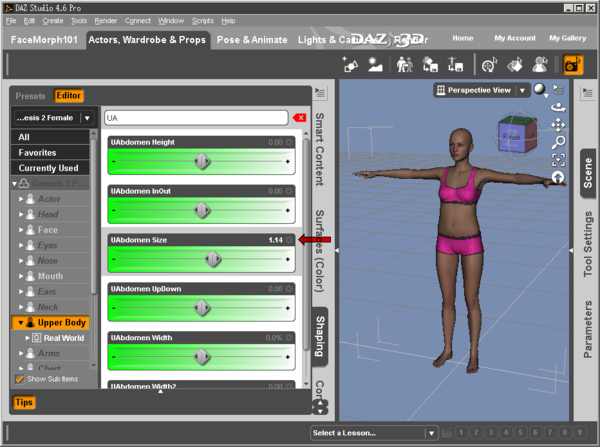Click the morph list vertical scrollbar
Image resolution: width=600 pixels, height=447 pixels.
click(306, 245)
